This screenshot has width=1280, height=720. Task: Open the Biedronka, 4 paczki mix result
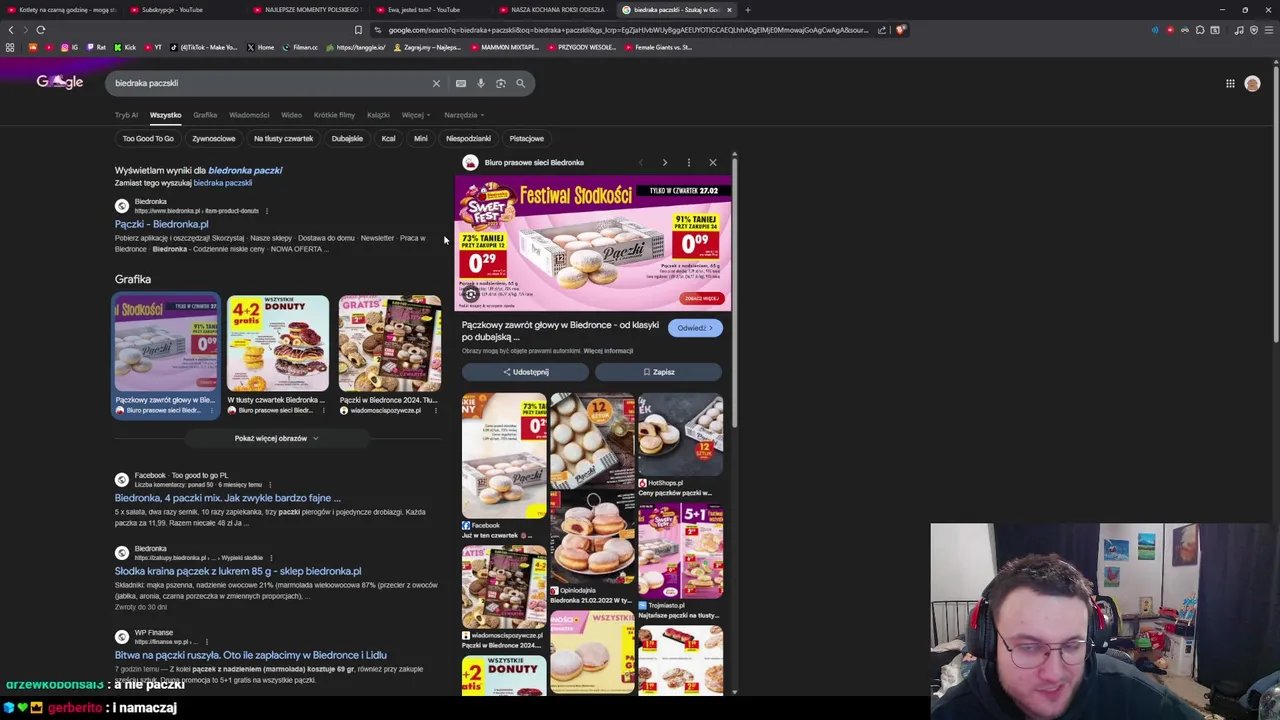click(228, 498)
